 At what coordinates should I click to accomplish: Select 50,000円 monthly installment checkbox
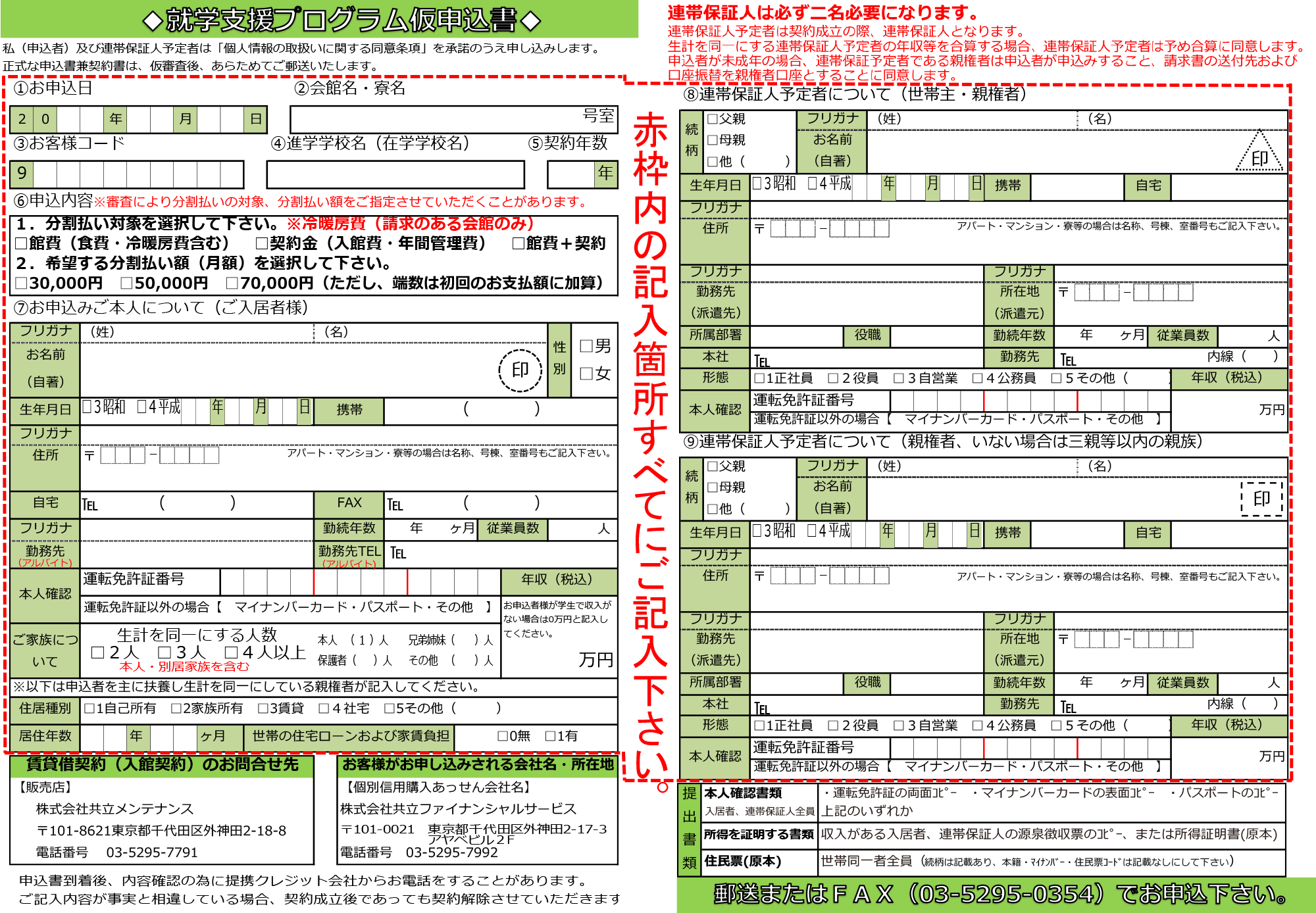coord(126,283)
